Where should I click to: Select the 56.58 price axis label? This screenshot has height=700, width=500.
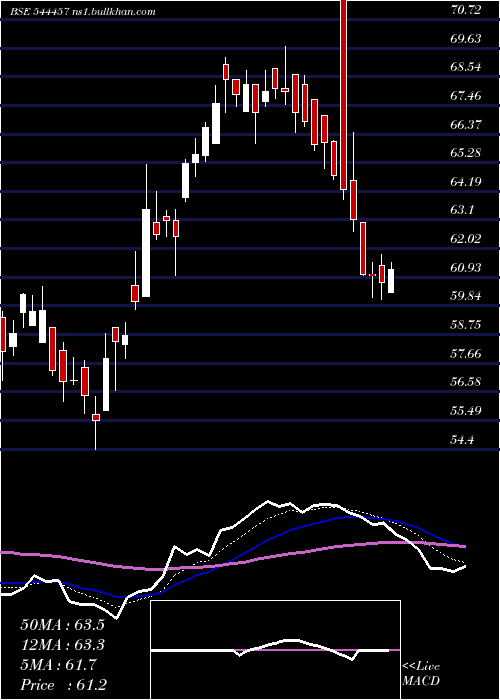click(465, 382)
